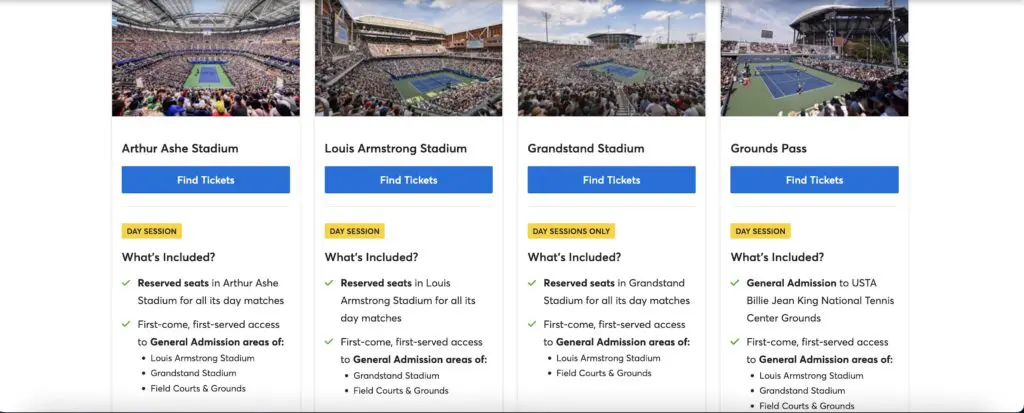Click the Grandstand Stadium heading
Image resolution: width=1024 pixels, height=413 pixels.
point(586,148)
